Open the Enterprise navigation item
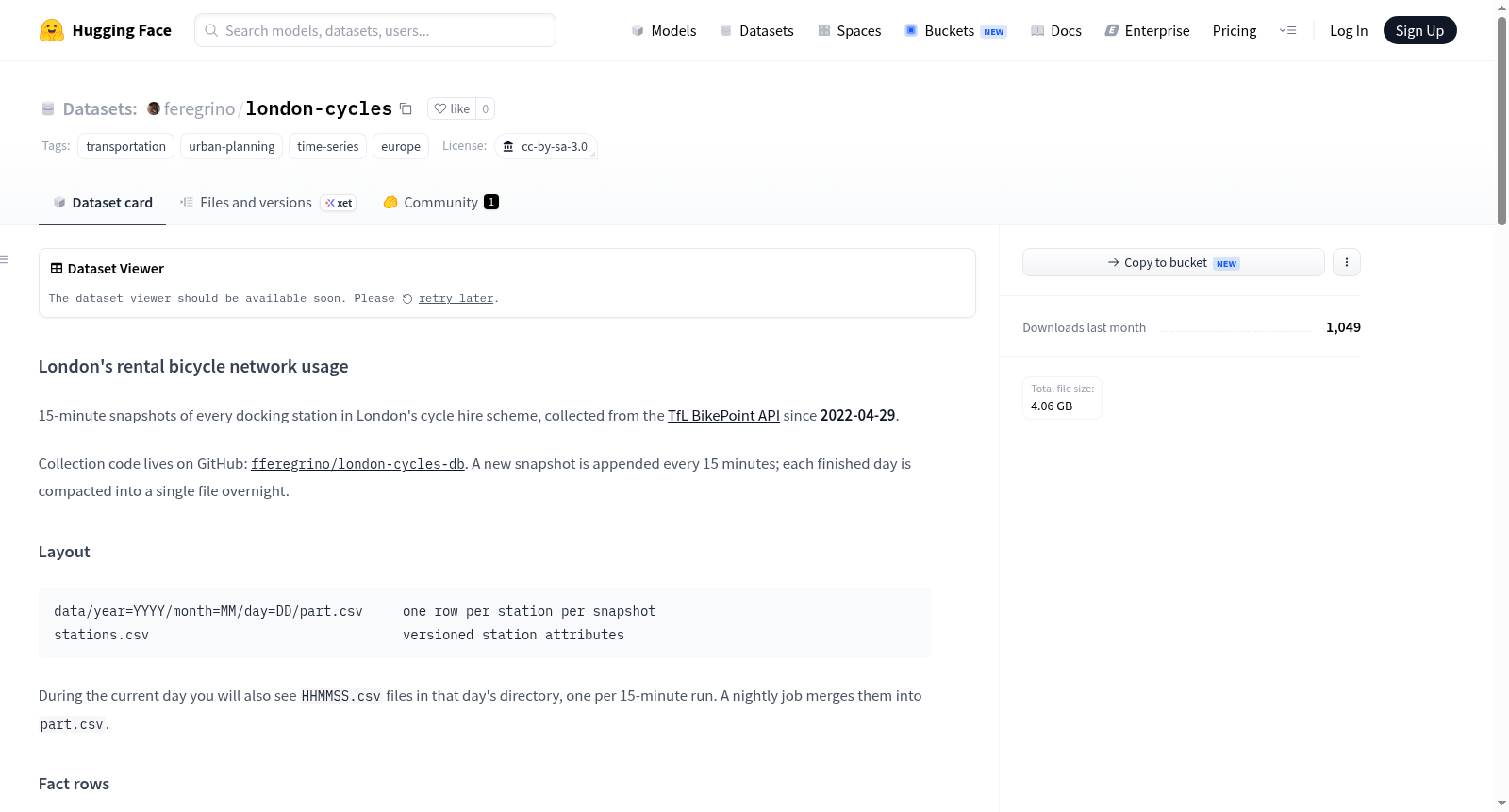Image resolution: width=1509 pixels, height=812 pixels. [1148, 30]
